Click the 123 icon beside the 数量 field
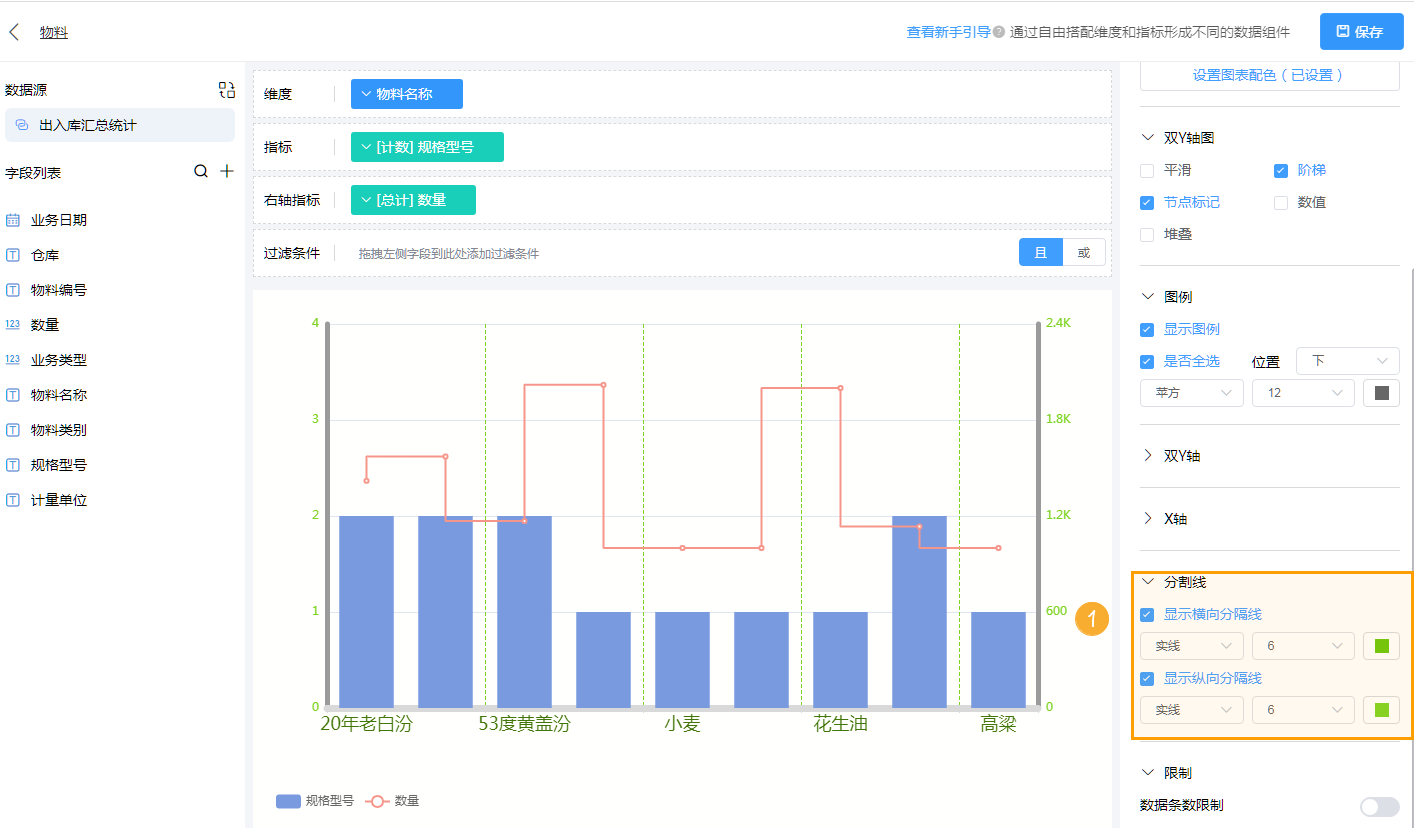 (x=14, y=324)
